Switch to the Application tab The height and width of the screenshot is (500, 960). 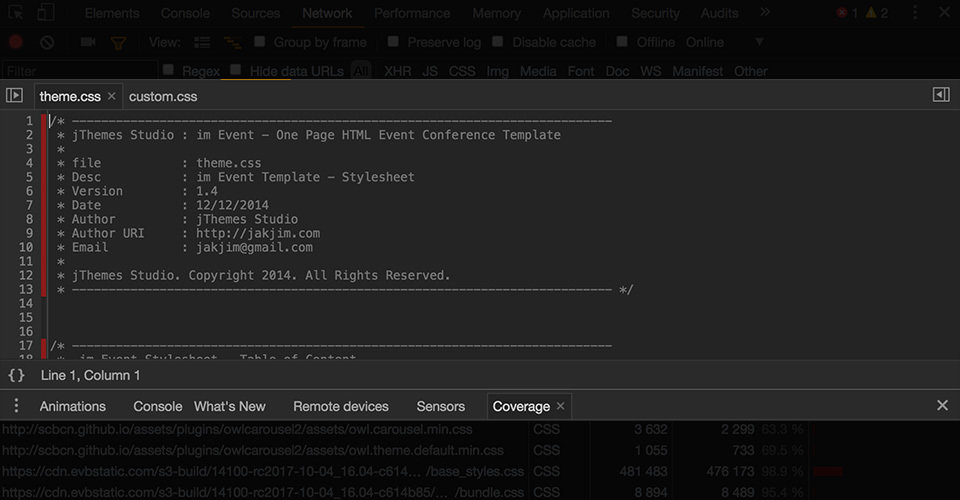(x=576, y=13)
